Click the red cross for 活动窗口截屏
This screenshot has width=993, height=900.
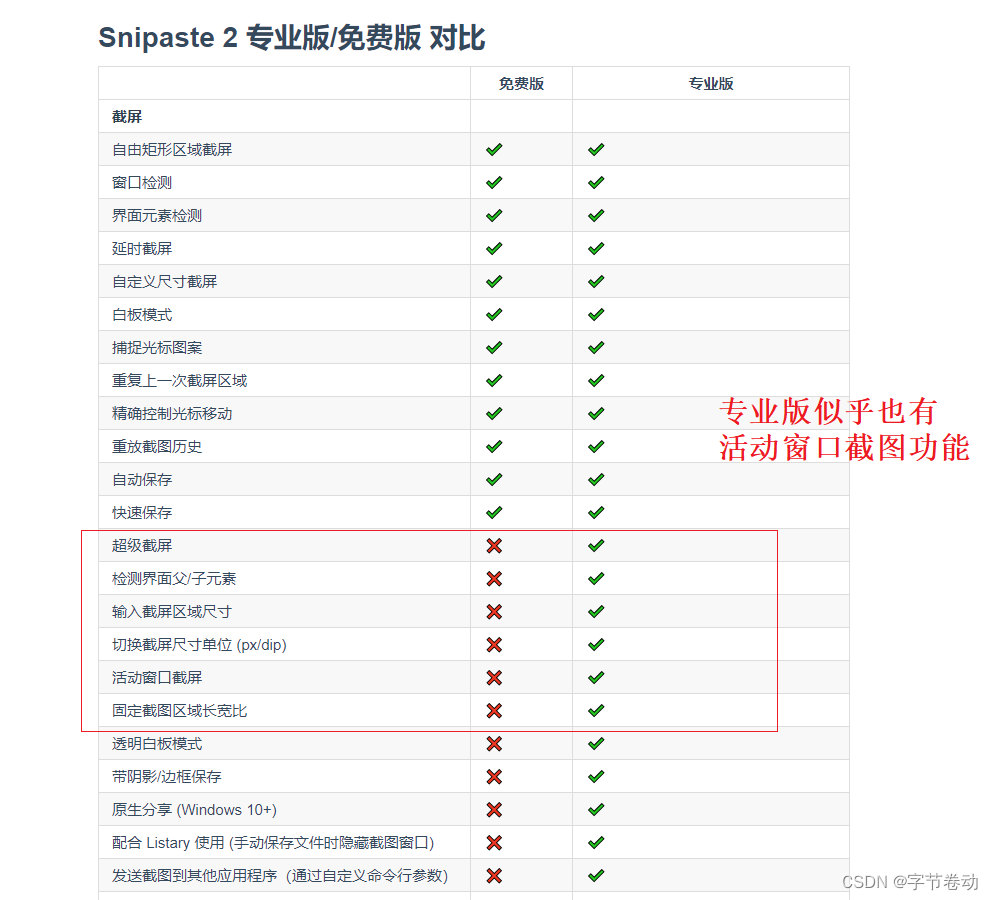(x=494, y=678)
